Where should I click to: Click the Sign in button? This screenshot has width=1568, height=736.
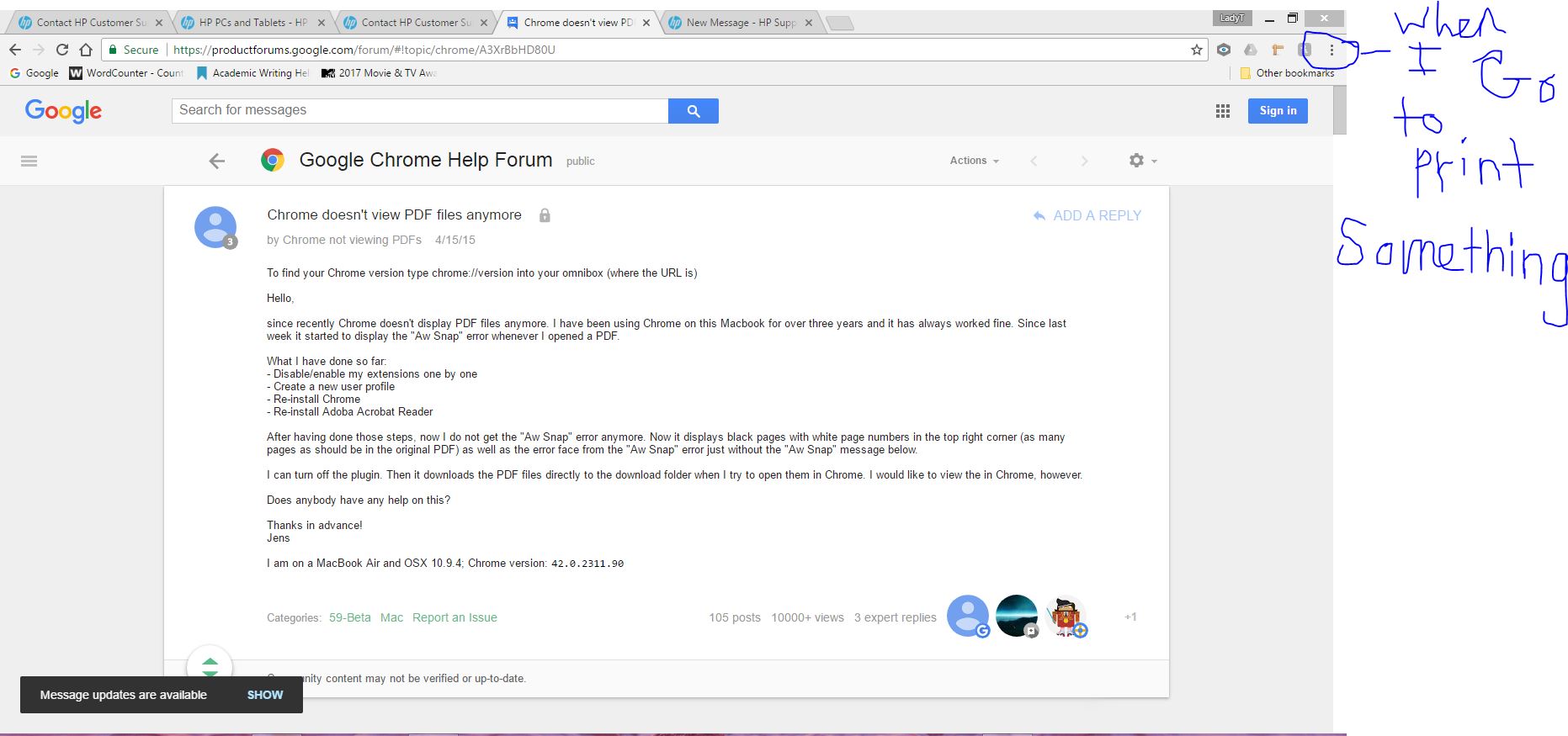[x=1278, y=111]
